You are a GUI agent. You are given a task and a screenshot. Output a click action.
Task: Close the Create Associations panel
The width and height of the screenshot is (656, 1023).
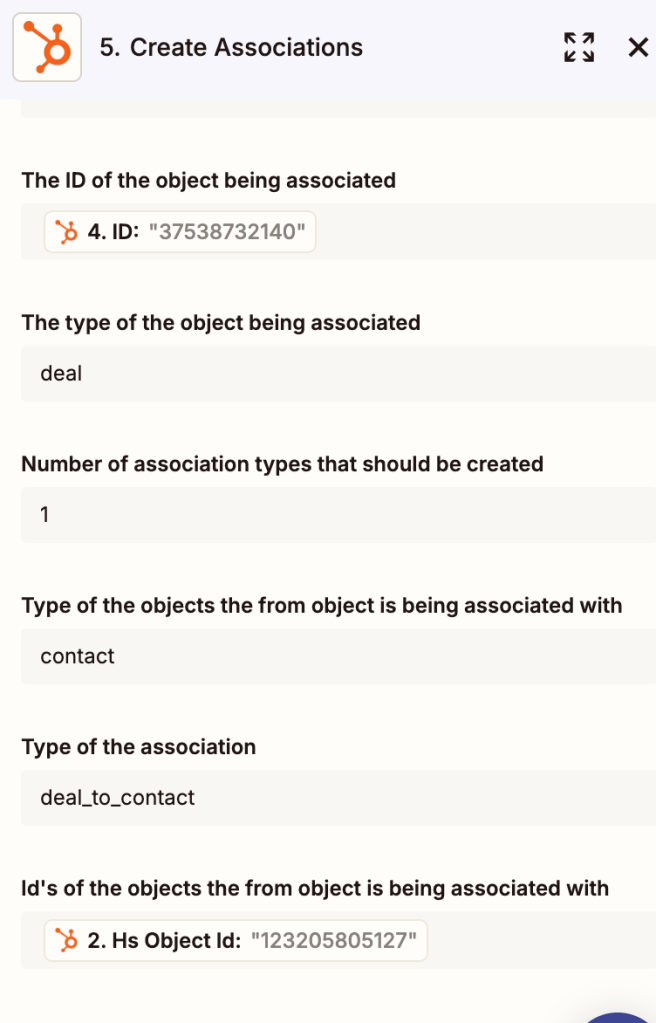(x=637, y=47)
